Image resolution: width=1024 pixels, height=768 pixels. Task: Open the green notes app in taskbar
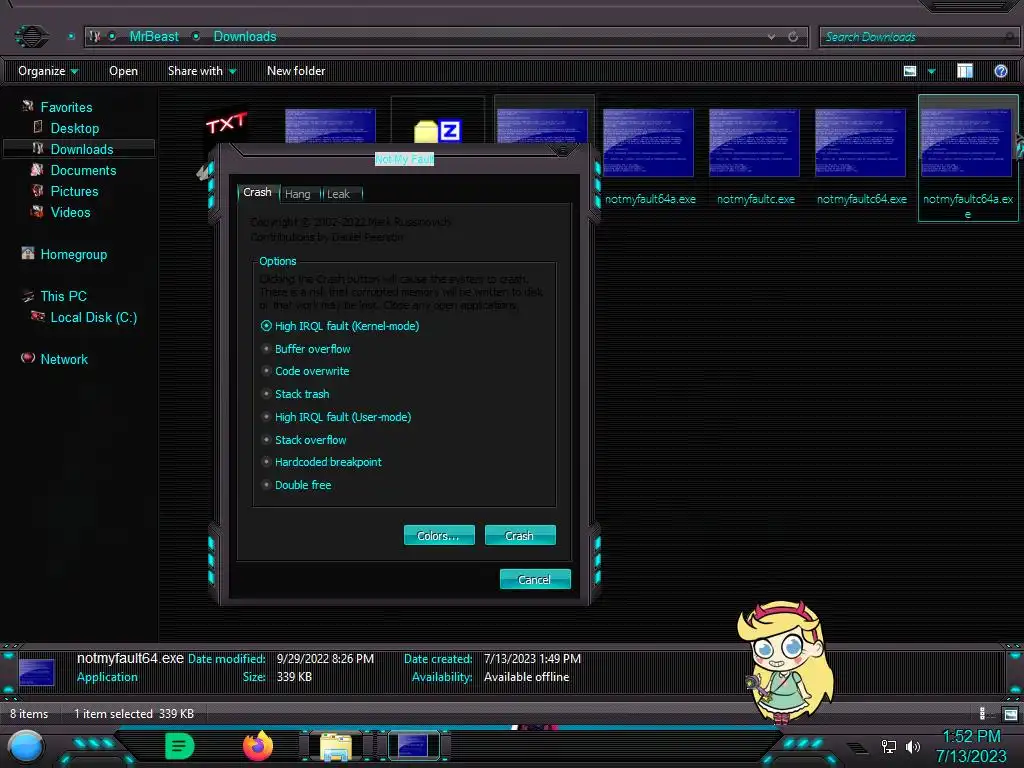tap(180, 746)
